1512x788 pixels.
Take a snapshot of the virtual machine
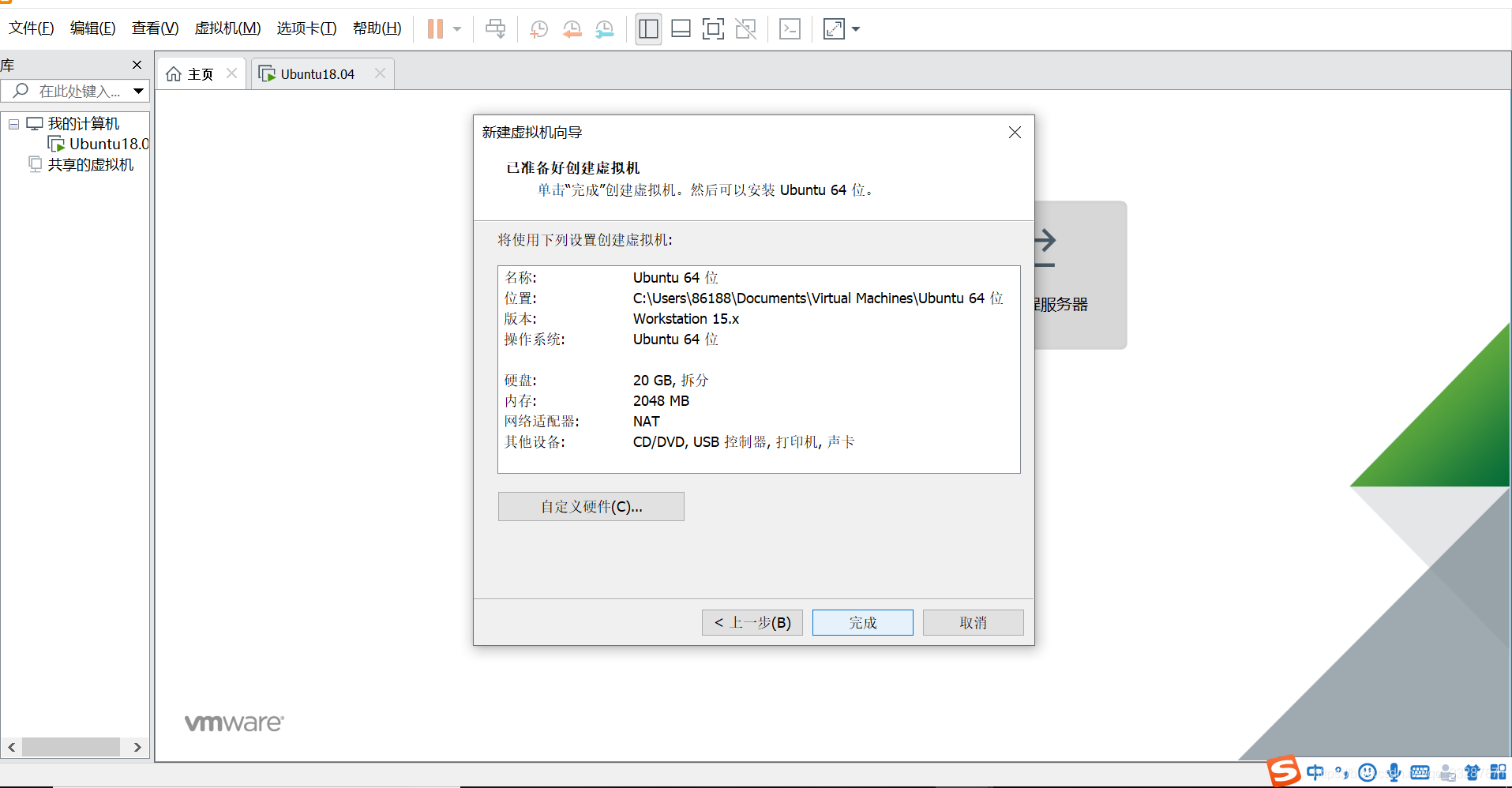(539, 29)
